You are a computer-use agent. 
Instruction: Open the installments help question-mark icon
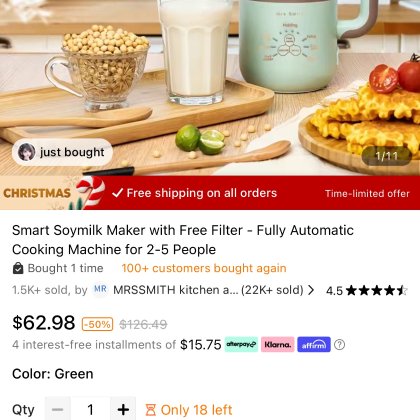pyautogui.click(x=339, y=344)
